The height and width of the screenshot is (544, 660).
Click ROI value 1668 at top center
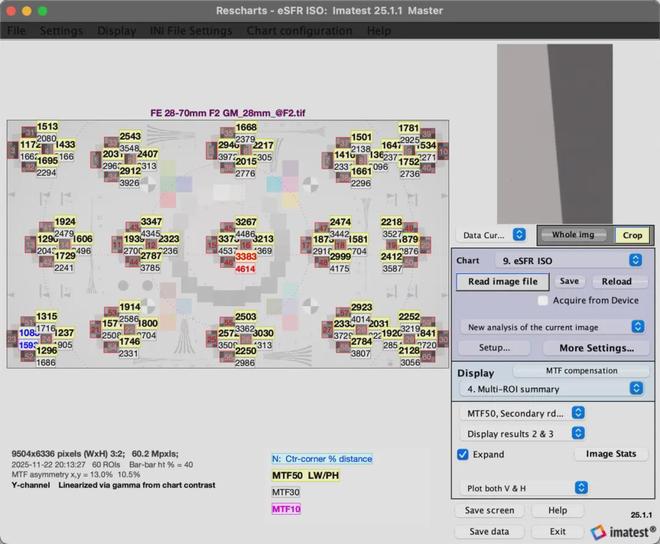(x=246, y=127)
